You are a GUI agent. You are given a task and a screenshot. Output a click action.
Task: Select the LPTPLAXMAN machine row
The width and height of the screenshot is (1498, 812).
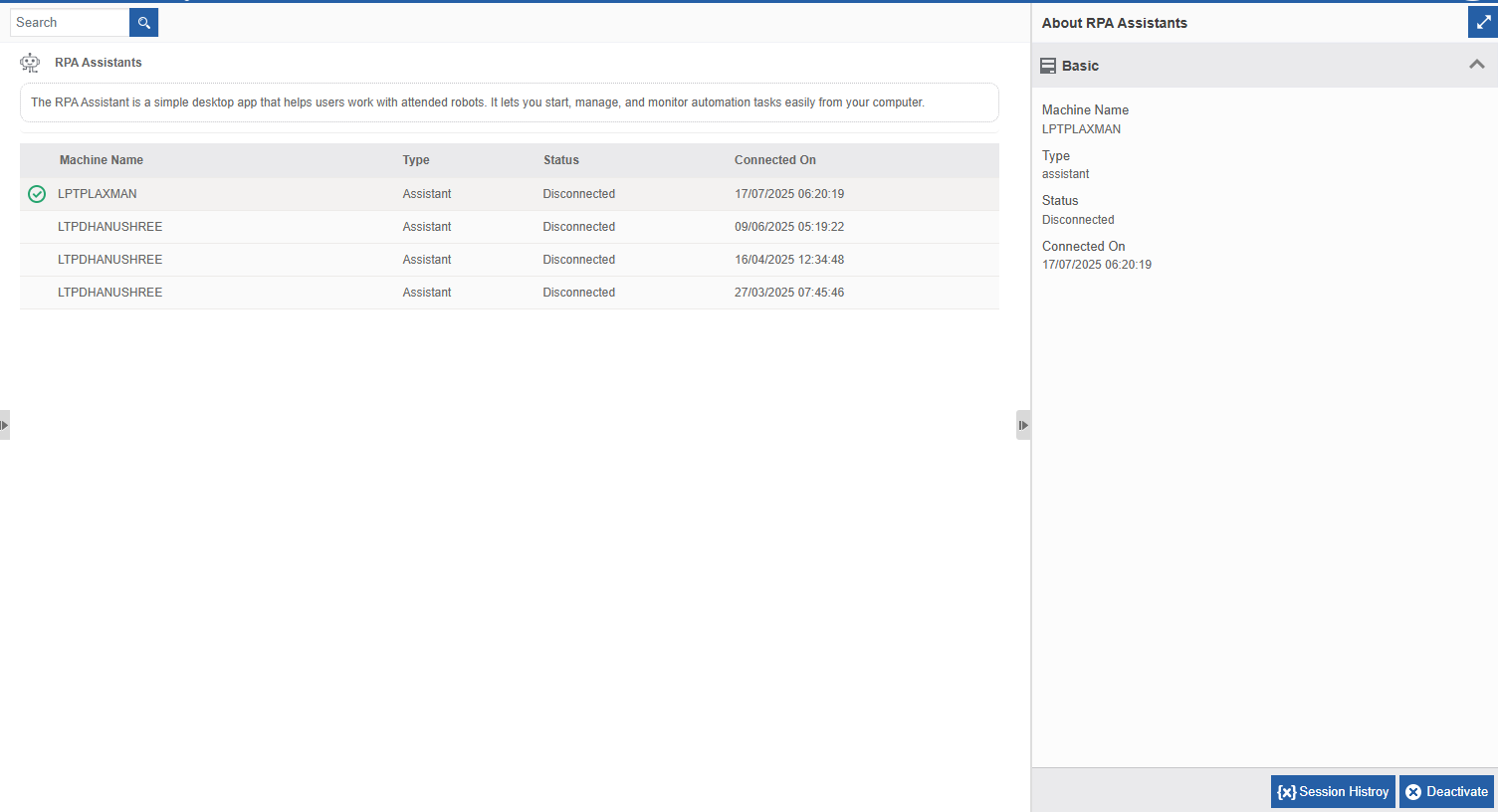pyautogui.click(x=510, y=194)
